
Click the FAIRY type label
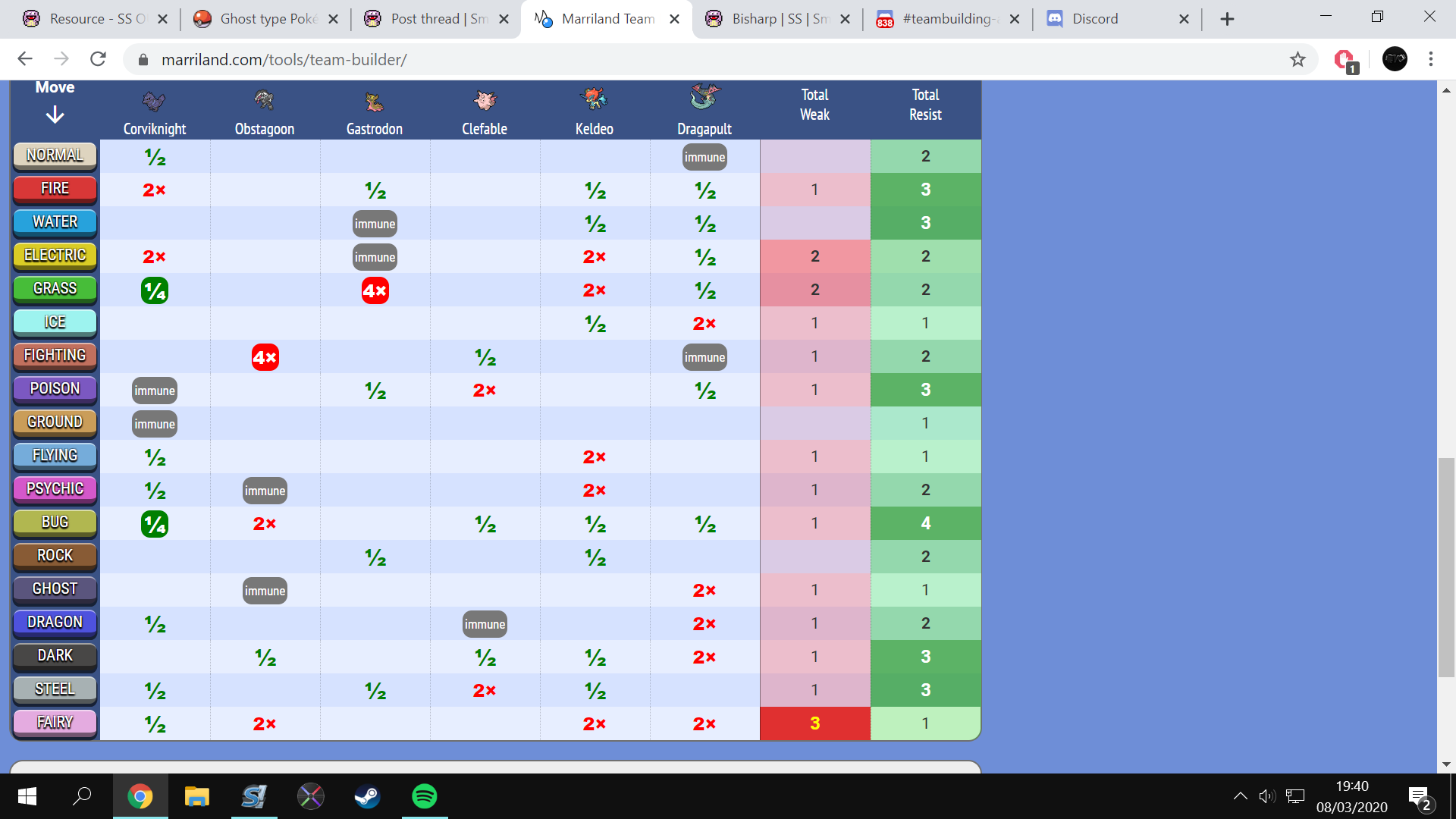coord(55,723)
